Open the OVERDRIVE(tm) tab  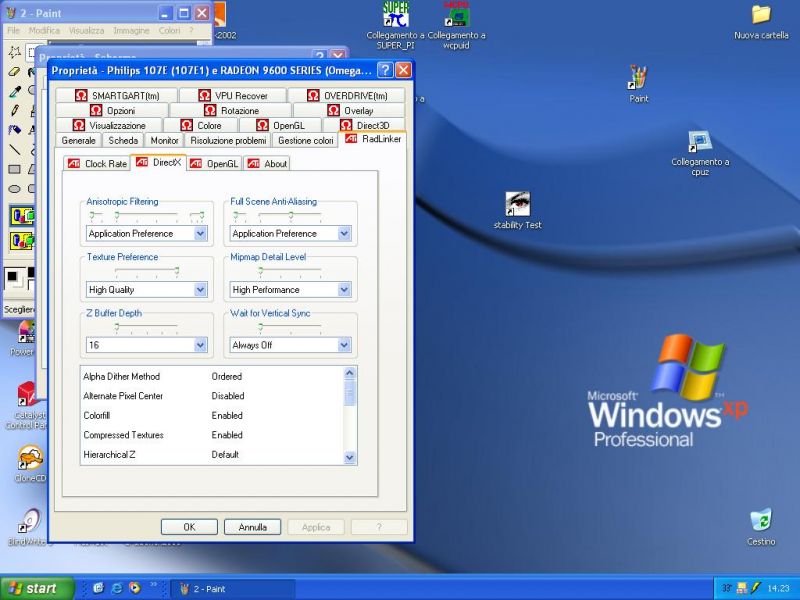346,95
